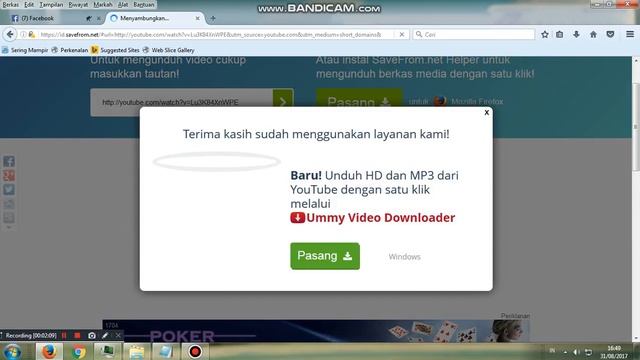Share page via Twitter sidebar icon
The image size is (640, 360).
point(9,189)
